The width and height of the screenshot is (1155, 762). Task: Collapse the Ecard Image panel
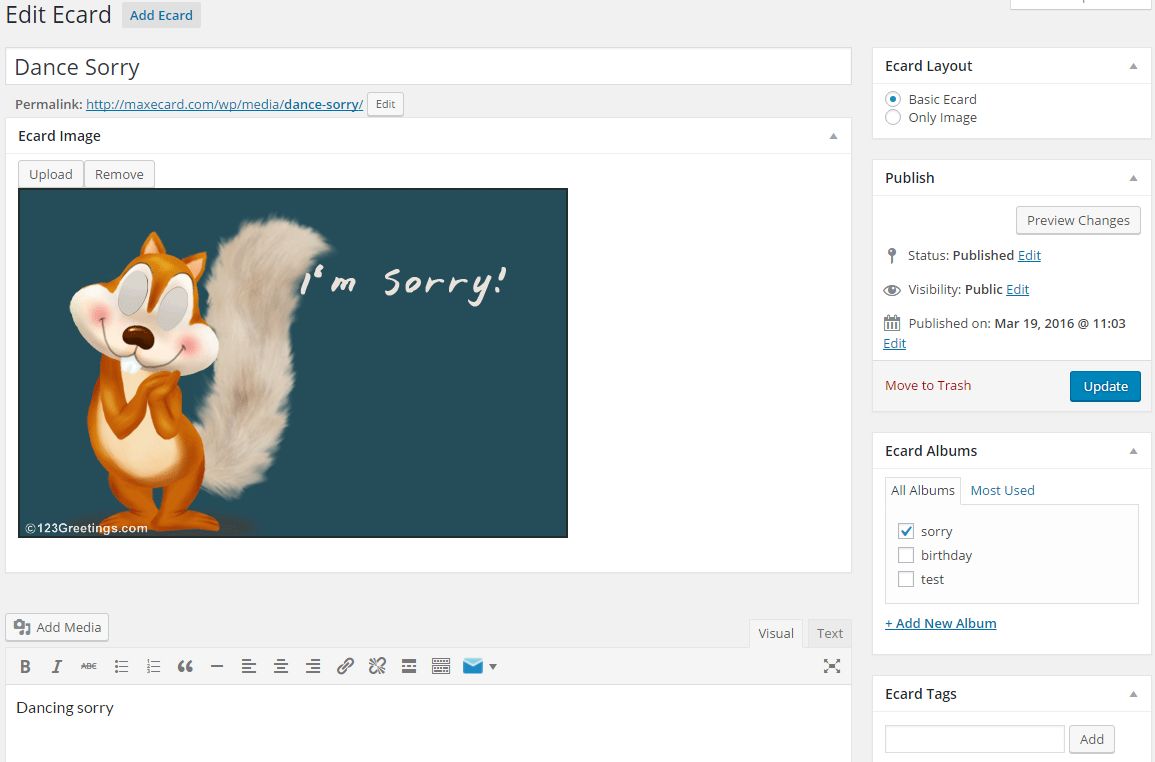833,136
